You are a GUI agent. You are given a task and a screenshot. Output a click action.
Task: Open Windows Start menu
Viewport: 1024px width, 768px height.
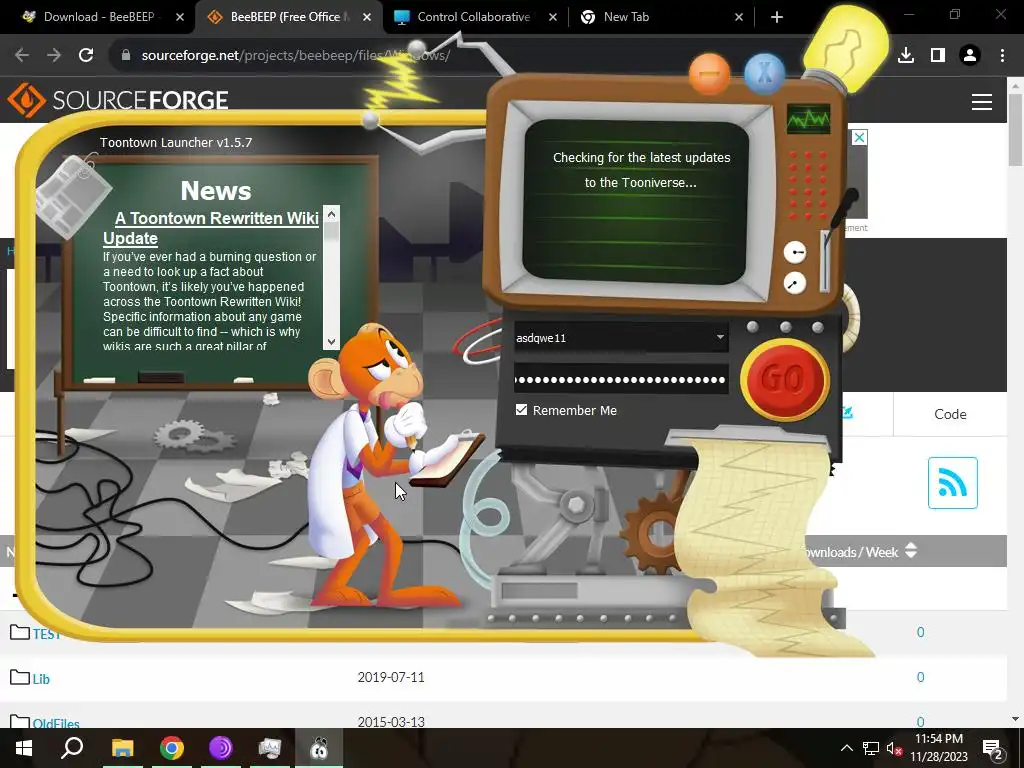pos(24,748)
